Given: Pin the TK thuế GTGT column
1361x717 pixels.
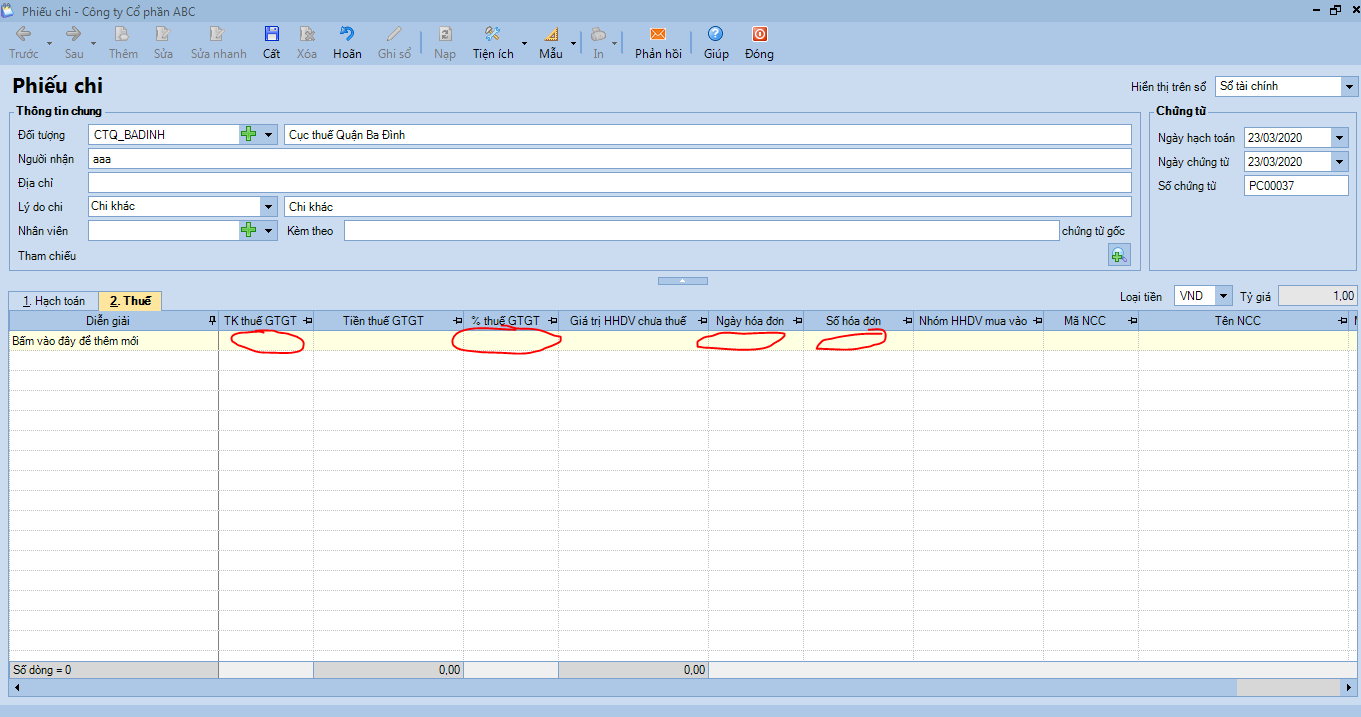Looking at the screenshot, I should (x=308, y=321).
